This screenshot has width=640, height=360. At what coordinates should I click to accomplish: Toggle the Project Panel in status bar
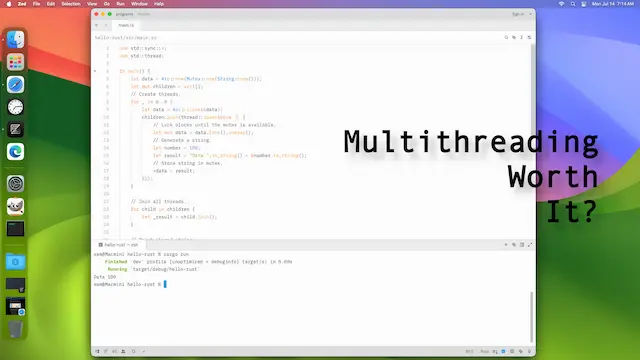pyautogui.click(x=97, y=351)
